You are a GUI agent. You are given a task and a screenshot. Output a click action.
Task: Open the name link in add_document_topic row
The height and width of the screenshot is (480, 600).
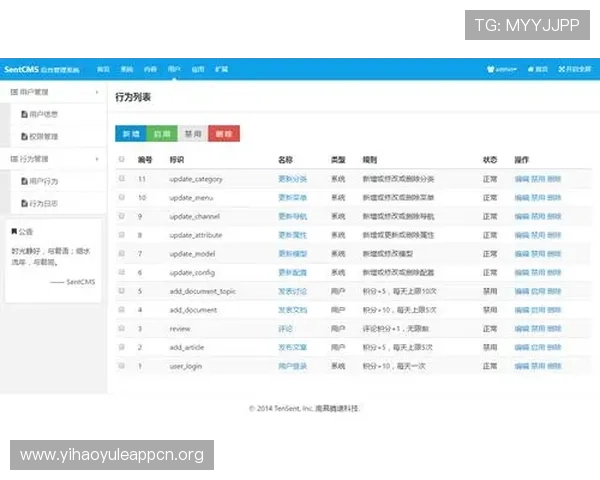click(x=292, y=291)
